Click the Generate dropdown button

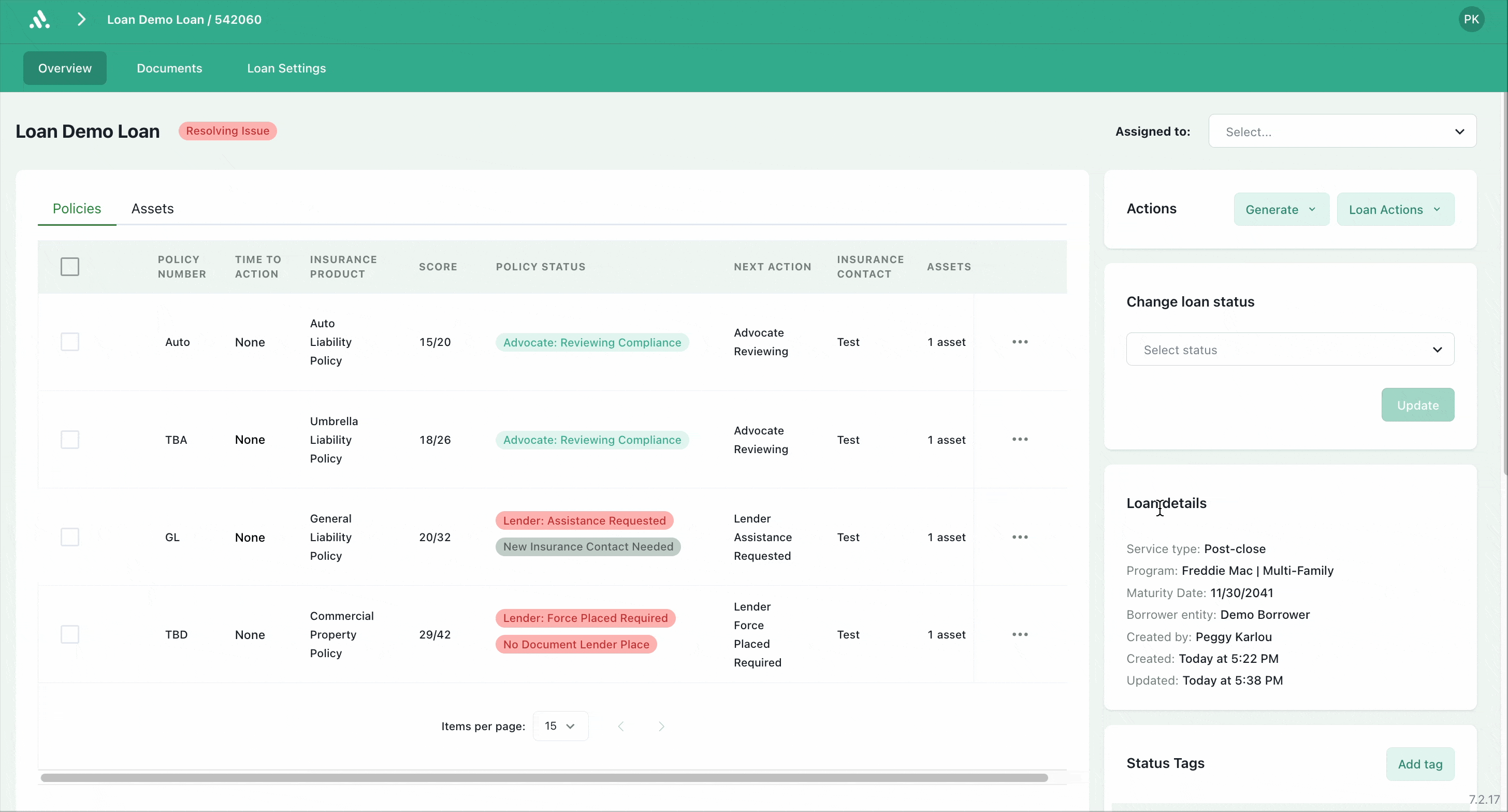[x=1280, y=210]
